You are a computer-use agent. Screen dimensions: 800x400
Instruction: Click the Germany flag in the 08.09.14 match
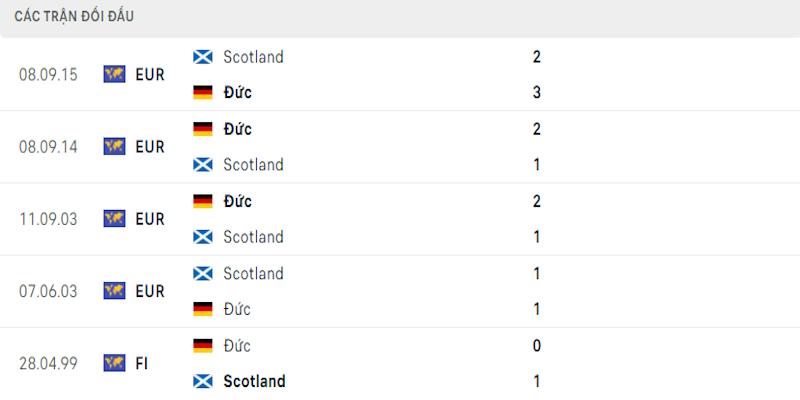click(x=203, y=129)
